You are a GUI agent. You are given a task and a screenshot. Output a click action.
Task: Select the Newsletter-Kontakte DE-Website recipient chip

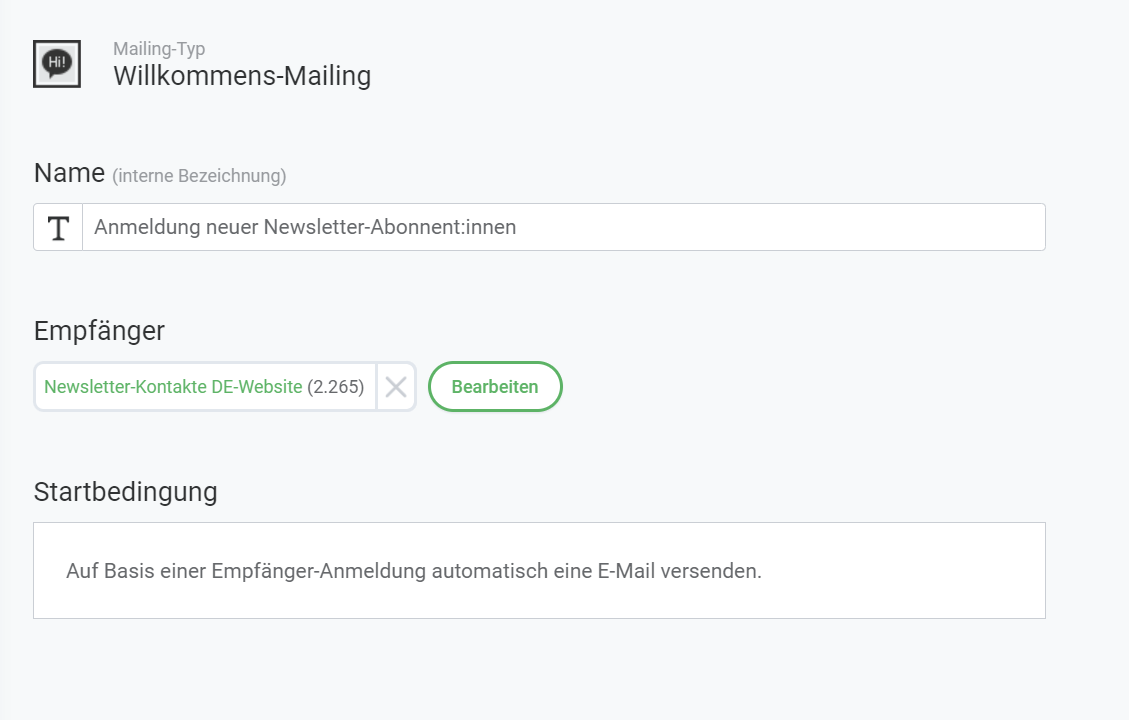coord(172,386)
